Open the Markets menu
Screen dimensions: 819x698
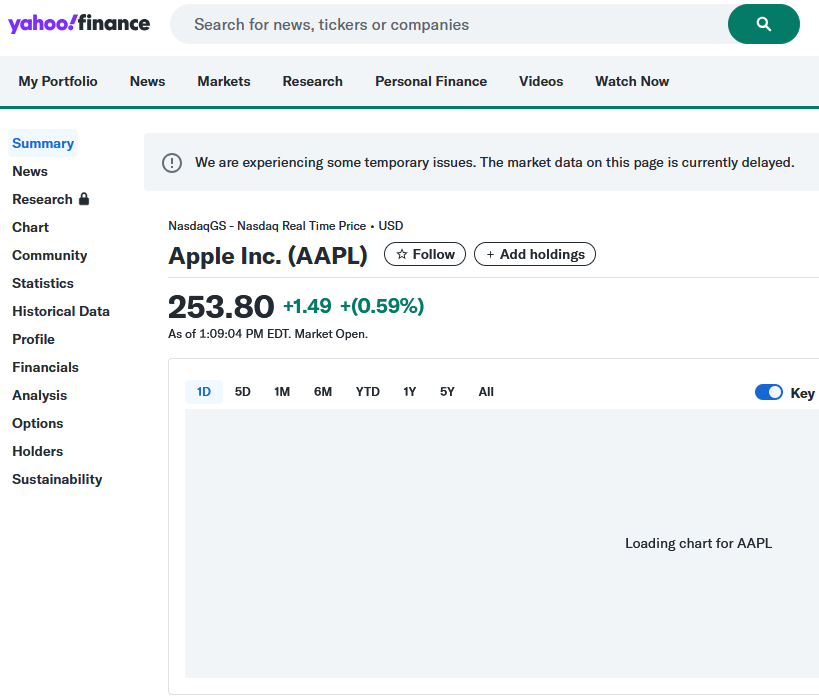(224, 81)
